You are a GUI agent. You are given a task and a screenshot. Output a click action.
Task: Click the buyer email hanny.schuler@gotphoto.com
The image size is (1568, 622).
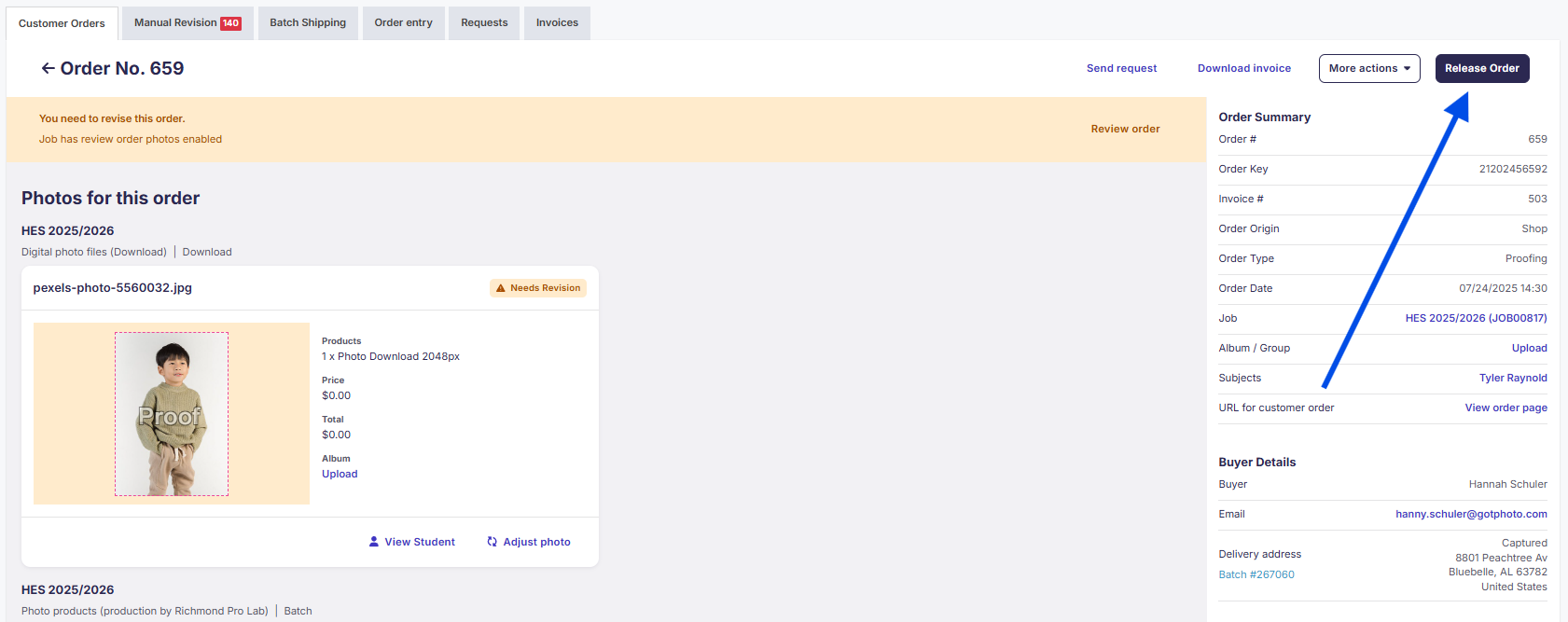[1471, 514]
